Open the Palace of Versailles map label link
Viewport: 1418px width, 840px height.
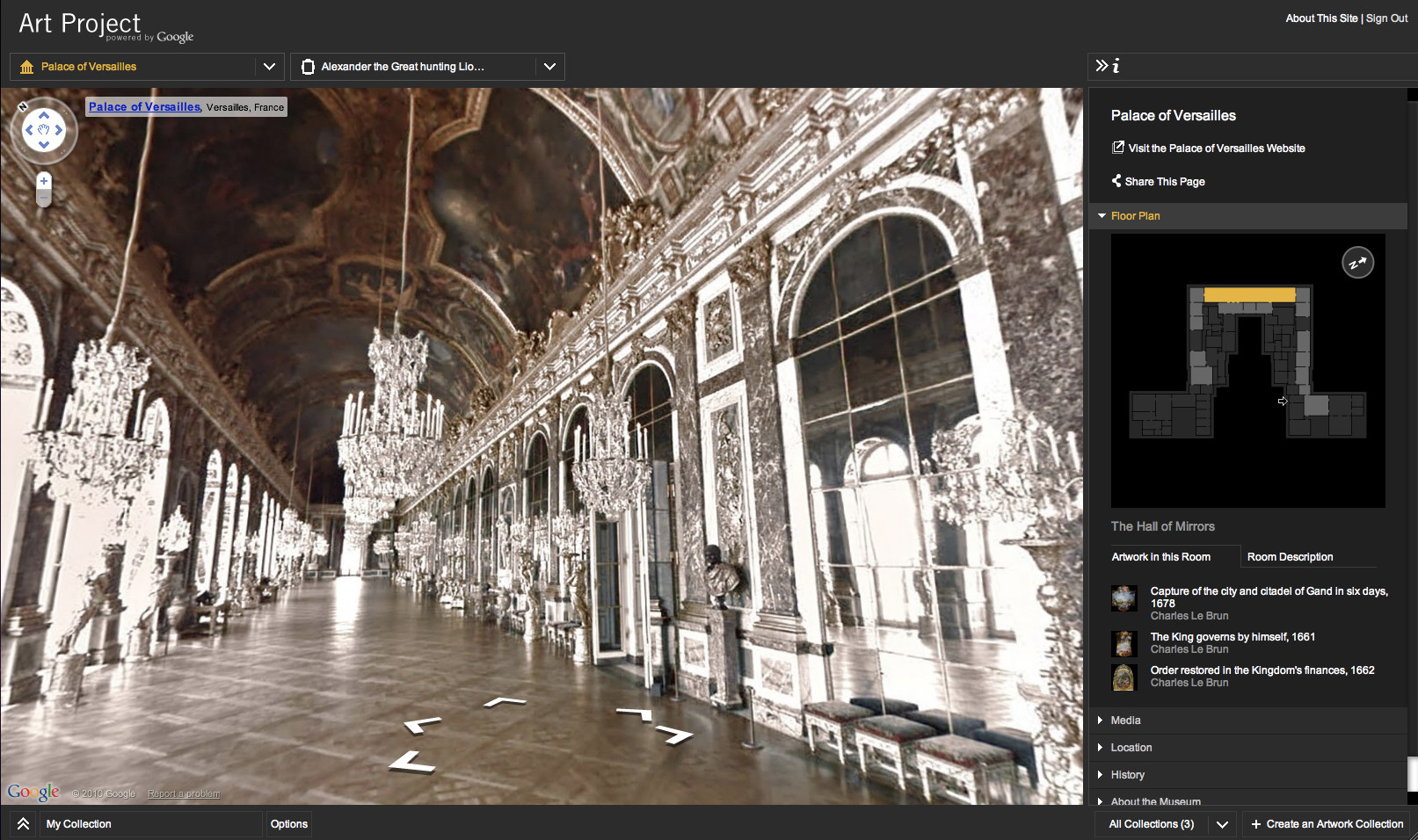pos(144,106)
